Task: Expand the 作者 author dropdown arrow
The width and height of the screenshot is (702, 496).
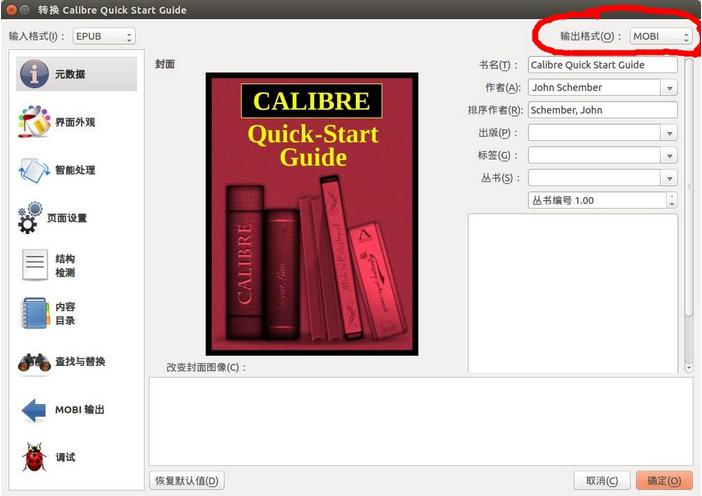Action: (x=669, y=88)
